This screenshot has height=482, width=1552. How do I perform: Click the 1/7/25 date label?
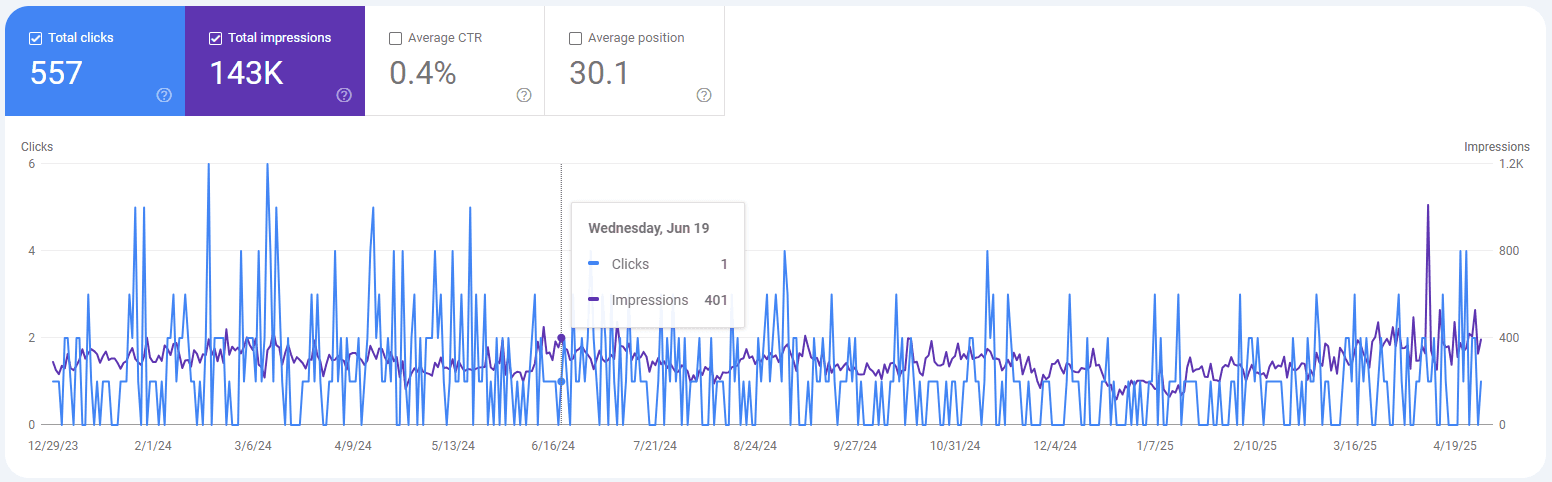[x=1155, y=446]
